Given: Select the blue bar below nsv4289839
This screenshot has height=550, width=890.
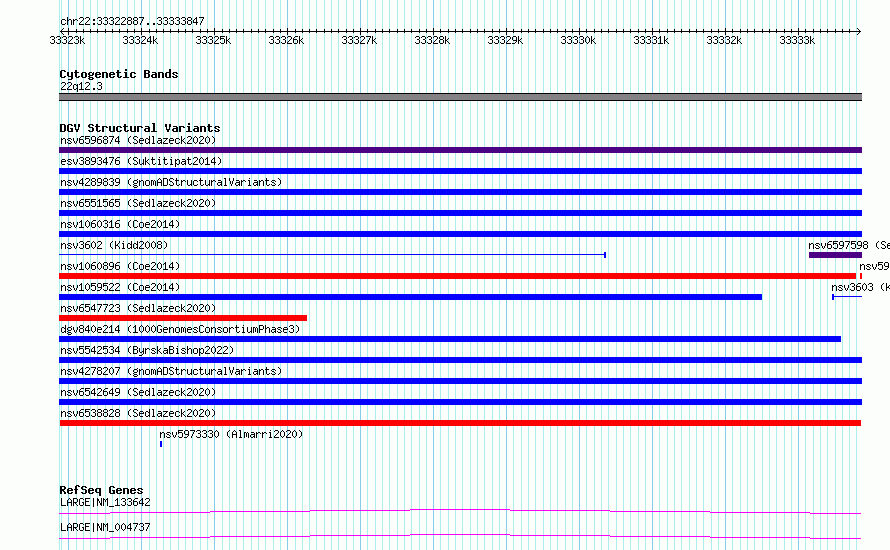Looking at the screenshot, I should pyautogui.click(x=460, y=192).
